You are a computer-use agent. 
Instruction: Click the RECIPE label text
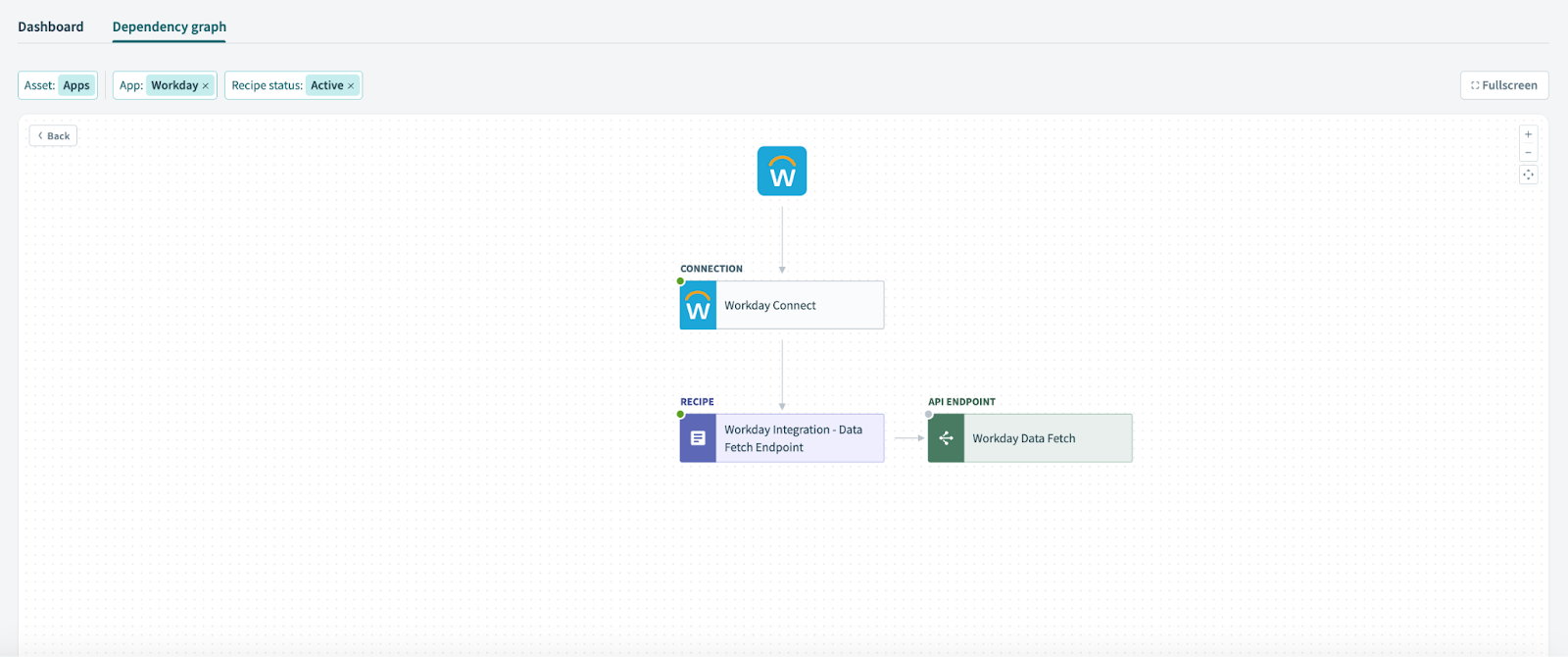697,402
